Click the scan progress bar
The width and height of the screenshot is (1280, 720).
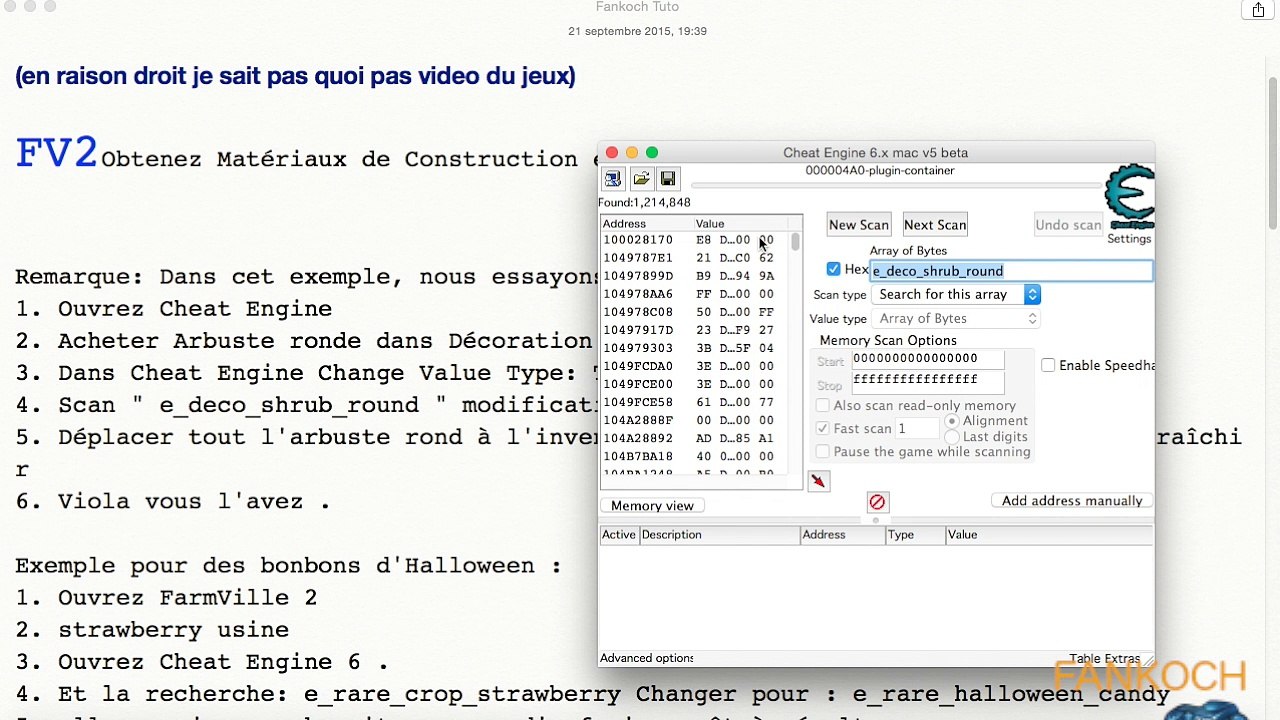[895, 185]
